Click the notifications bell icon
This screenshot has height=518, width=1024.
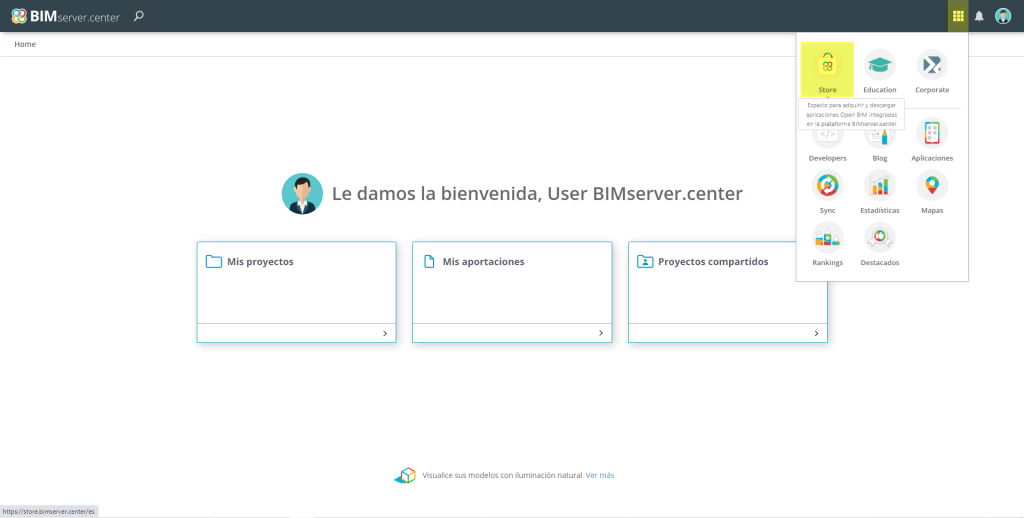pos(979,16)
